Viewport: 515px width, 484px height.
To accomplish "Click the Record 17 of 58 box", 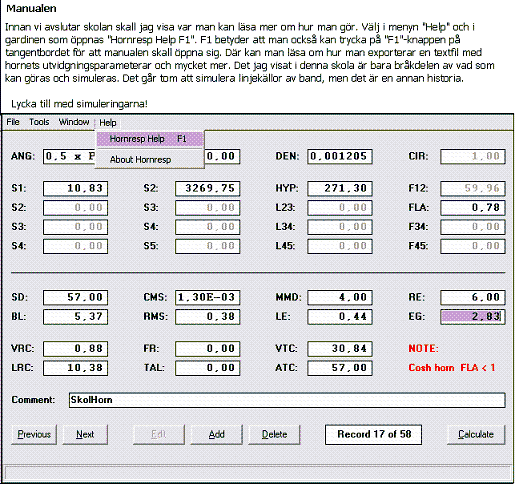I will 373,434.
